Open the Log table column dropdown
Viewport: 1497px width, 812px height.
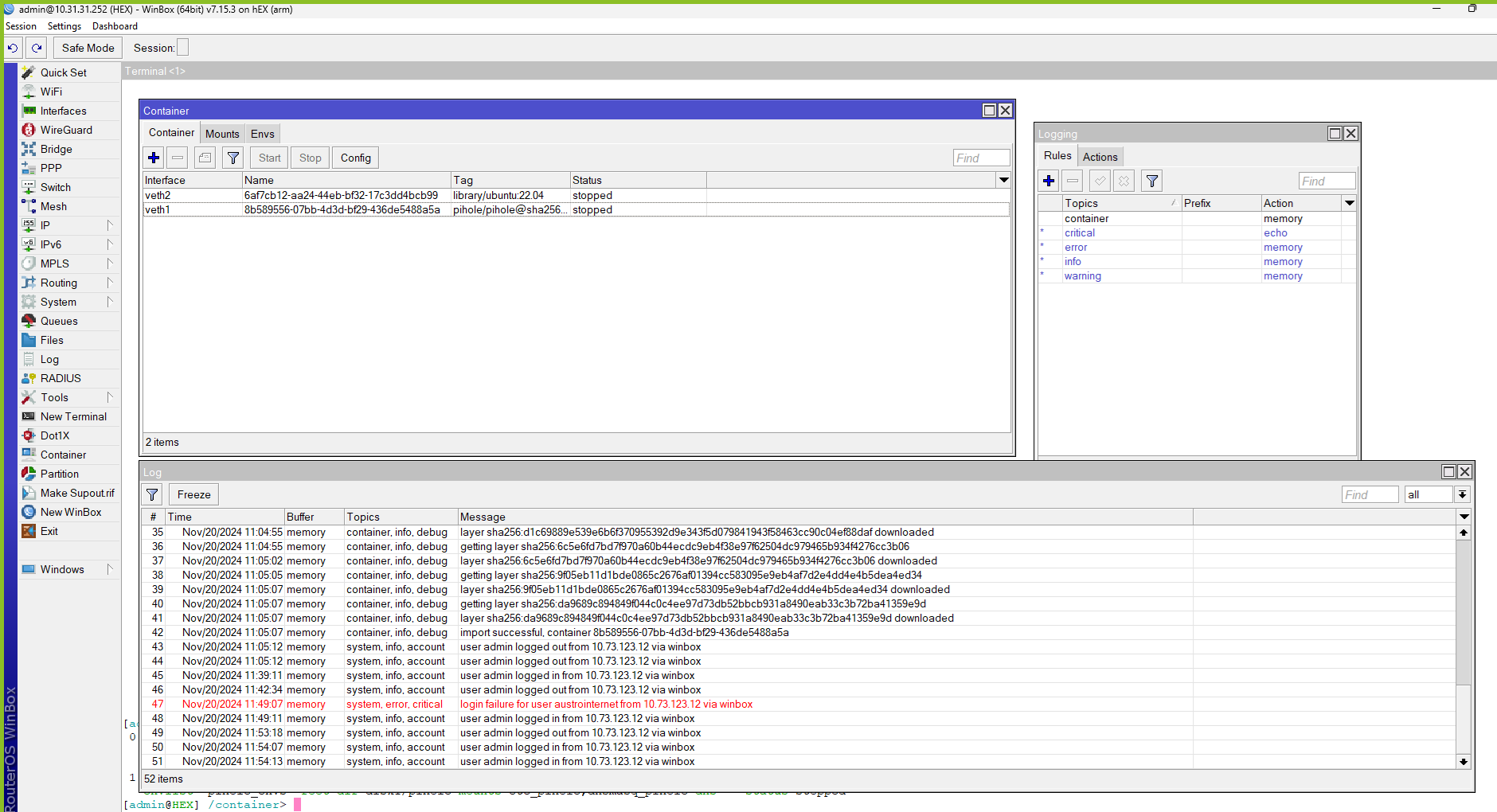pyautogui.click(x=1464, y=517)
